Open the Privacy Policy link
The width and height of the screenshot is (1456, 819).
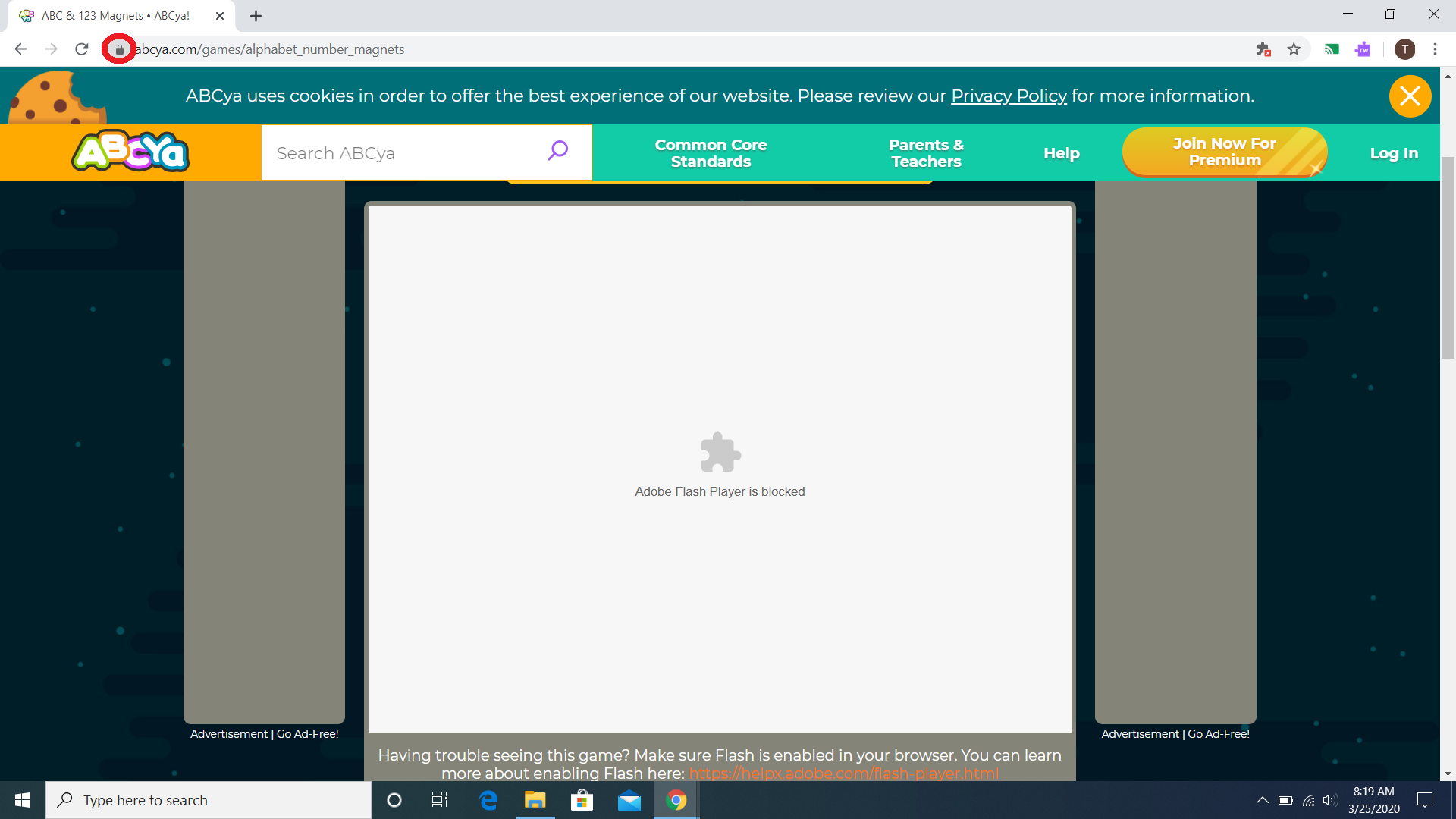click(1009, 96)
